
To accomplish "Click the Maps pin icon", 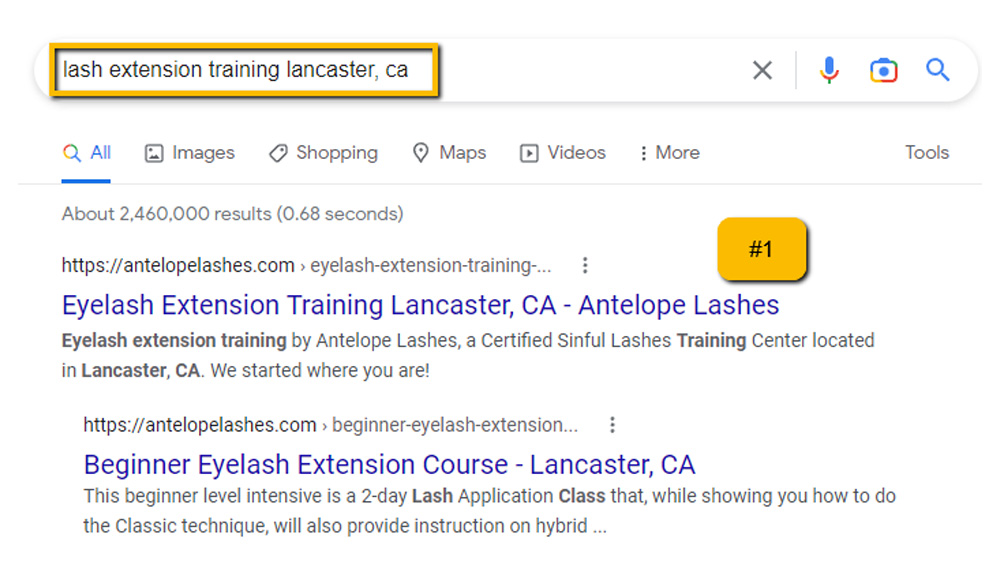I will point(421,153).
